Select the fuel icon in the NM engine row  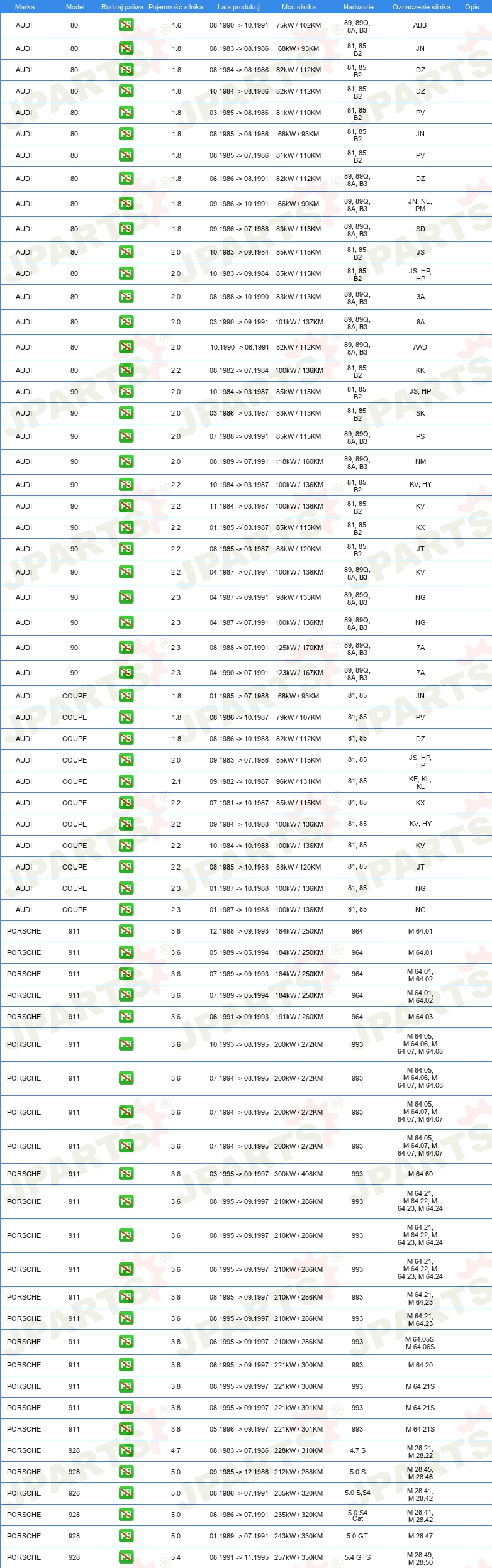click(126, 461)
